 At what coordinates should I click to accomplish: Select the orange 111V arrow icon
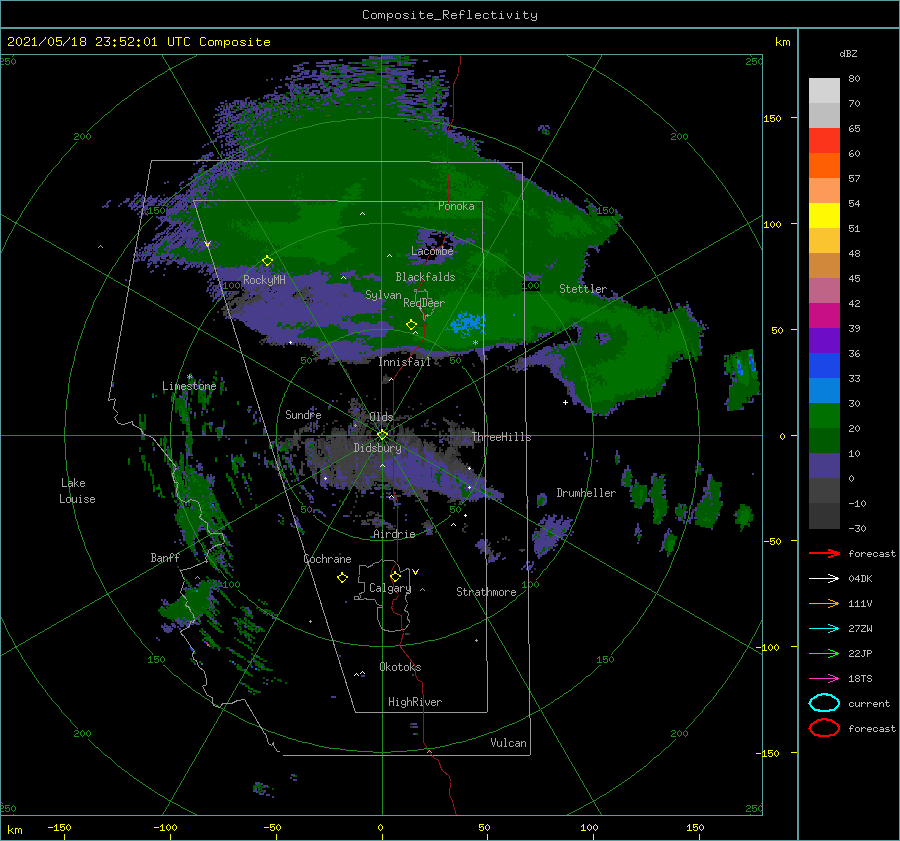tap(824, 603)
